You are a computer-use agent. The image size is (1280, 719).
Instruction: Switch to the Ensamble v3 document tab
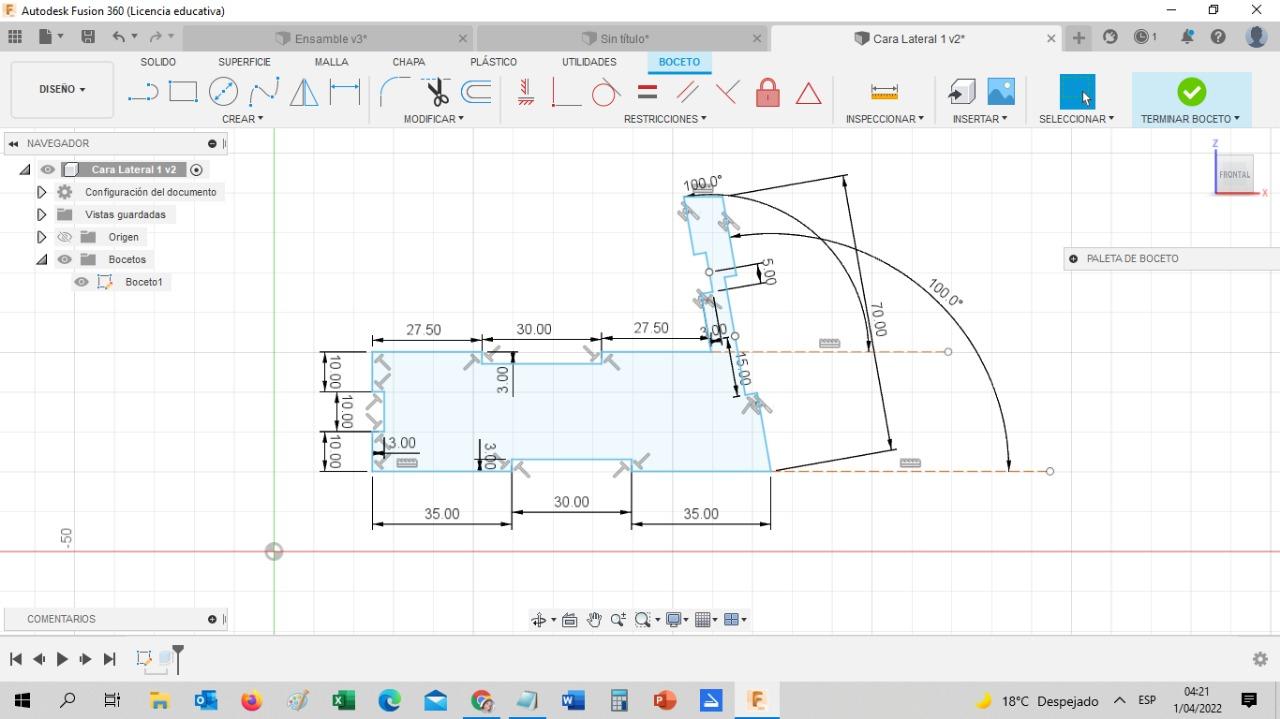pyautogui.click(x=330, y=39)
